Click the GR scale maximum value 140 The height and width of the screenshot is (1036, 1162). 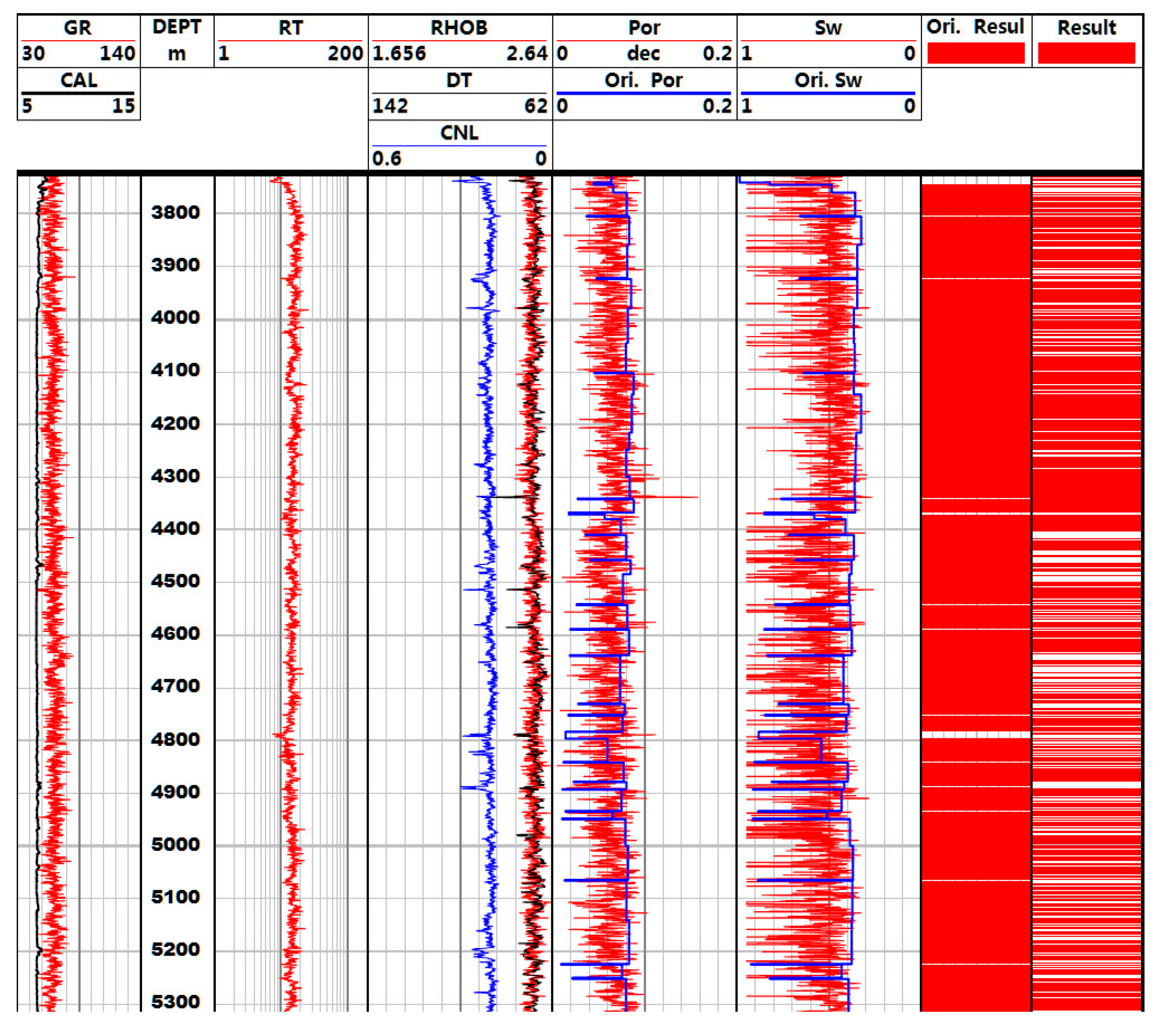[117, 54]
